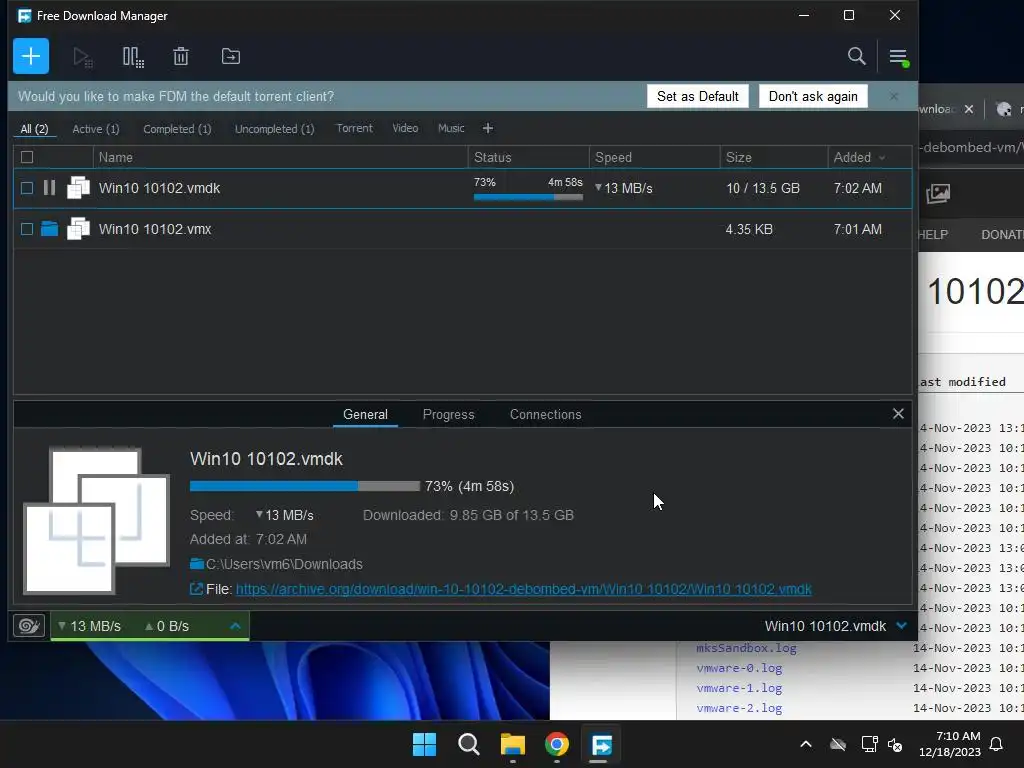
Task: Click the large vmdk file thumbnail
Action: [x=97, y=521]
